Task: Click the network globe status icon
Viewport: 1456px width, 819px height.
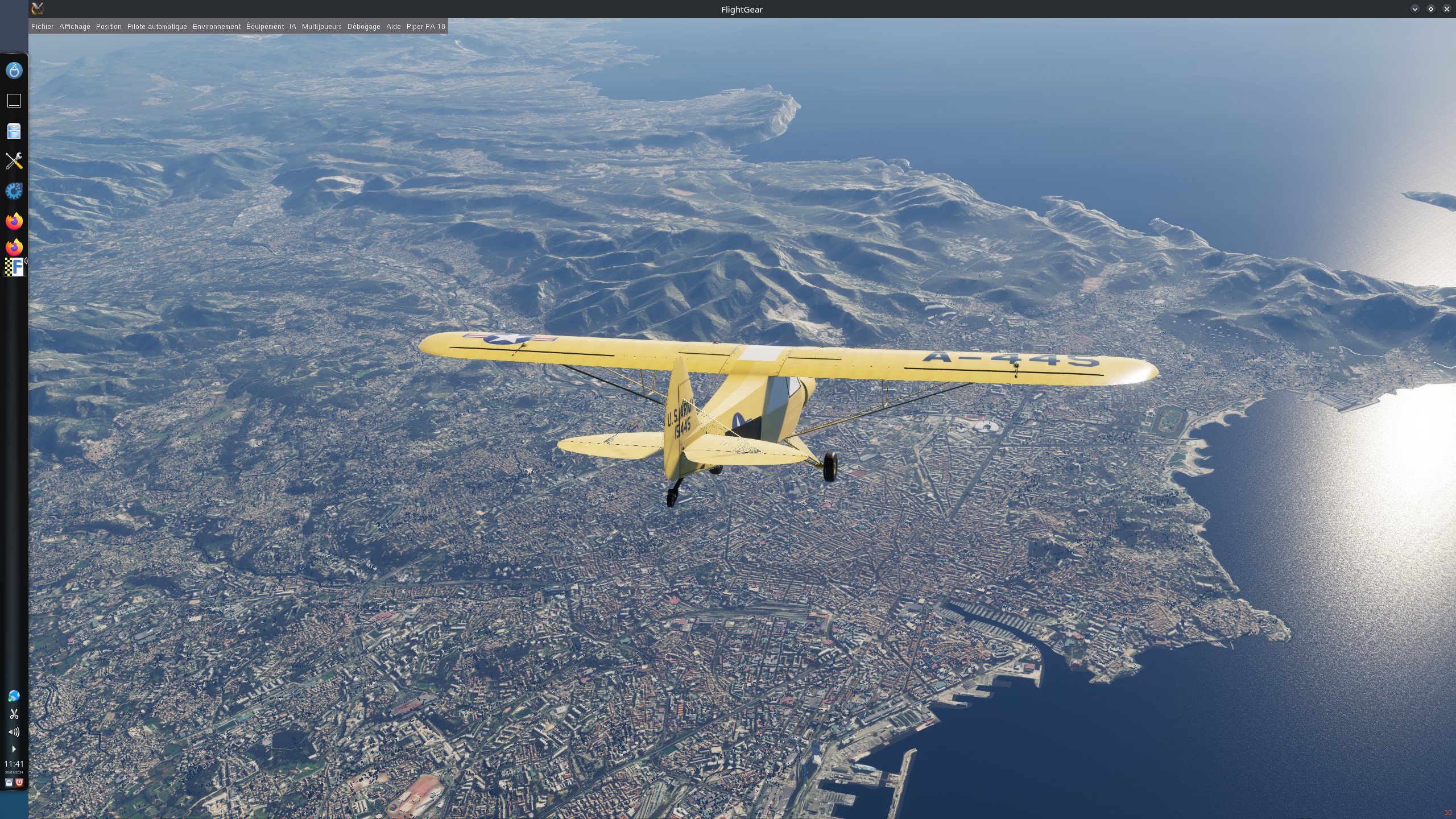Action: click(x=14, y=696)
